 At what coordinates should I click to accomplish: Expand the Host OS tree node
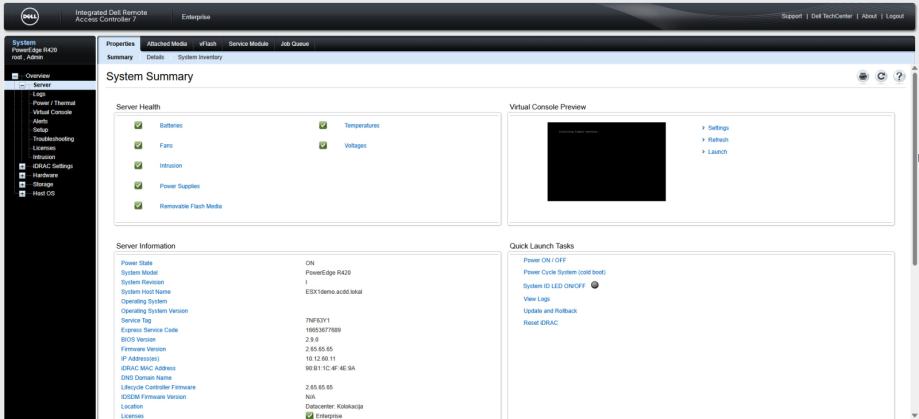click(x=22, y=193)
